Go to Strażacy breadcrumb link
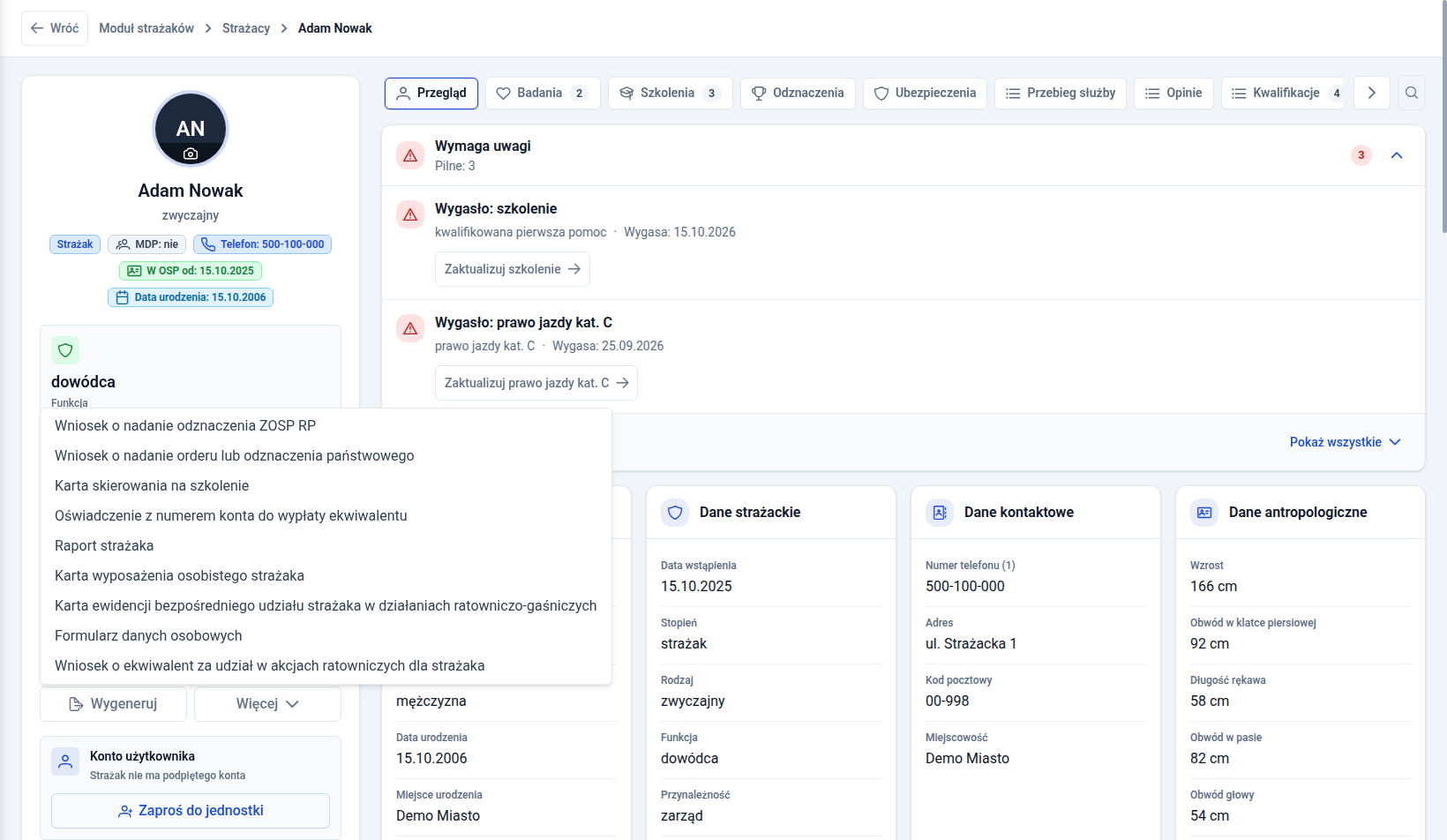This screenshot has height=840, width=1447. coord(246,28)
